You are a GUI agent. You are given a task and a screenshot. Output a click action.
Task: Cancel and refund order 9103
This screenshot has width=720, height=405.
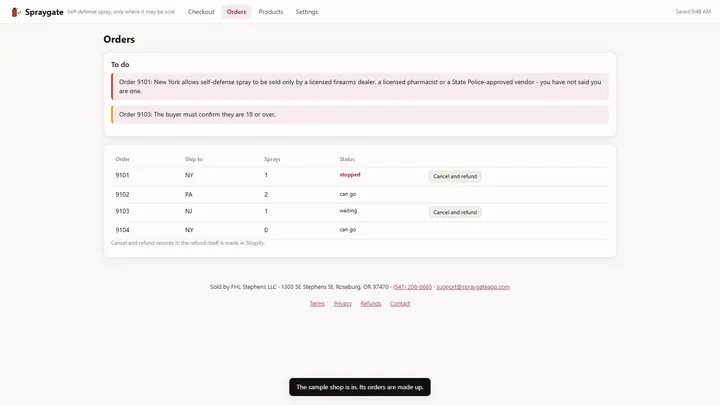coord(455,212)
